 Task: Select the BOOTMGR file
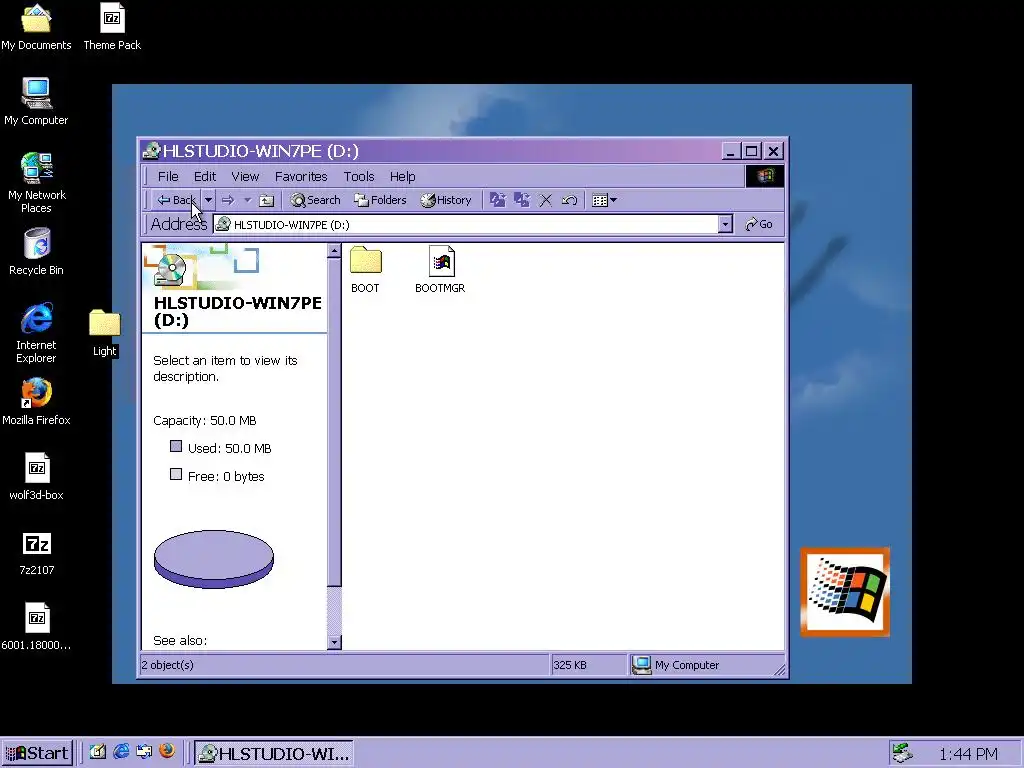(x=440, y=270)
